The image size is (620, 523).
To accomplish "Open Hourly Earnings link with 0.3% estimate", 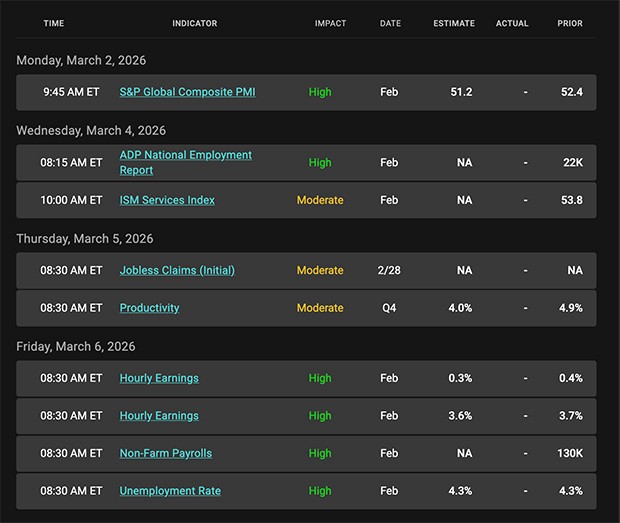I will [x=159, y=378].
